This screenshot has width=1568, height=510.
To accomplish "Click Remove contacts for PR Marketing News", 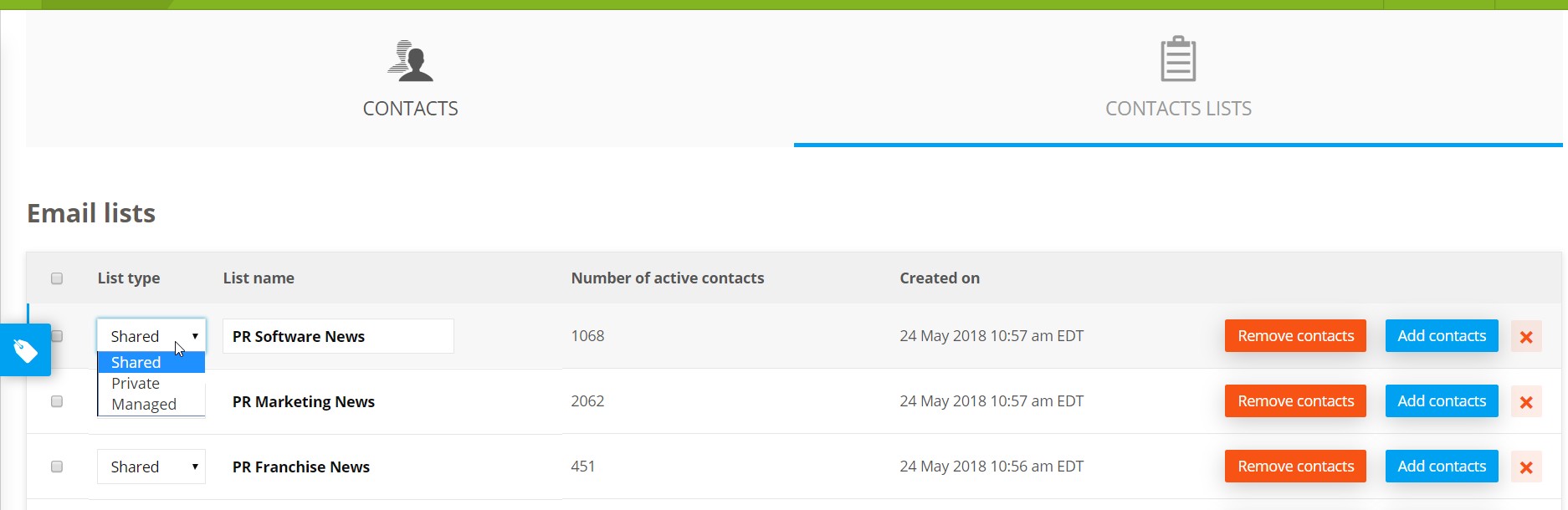I will click(x=1294, y=400).
